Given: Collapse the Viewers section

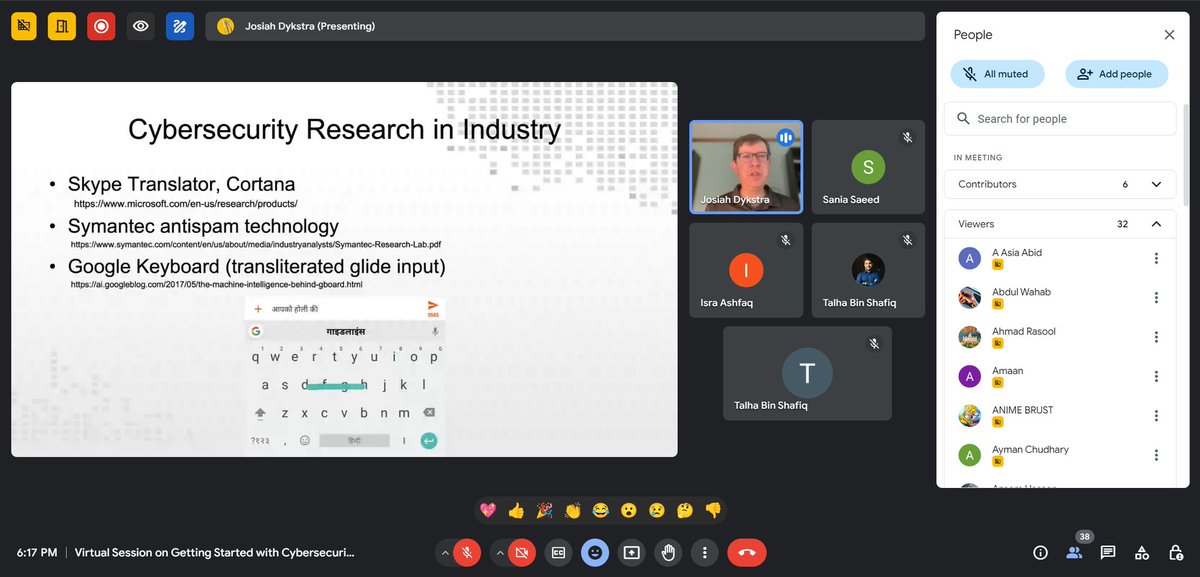Looking at the screenshot, I should (1060, 224).
